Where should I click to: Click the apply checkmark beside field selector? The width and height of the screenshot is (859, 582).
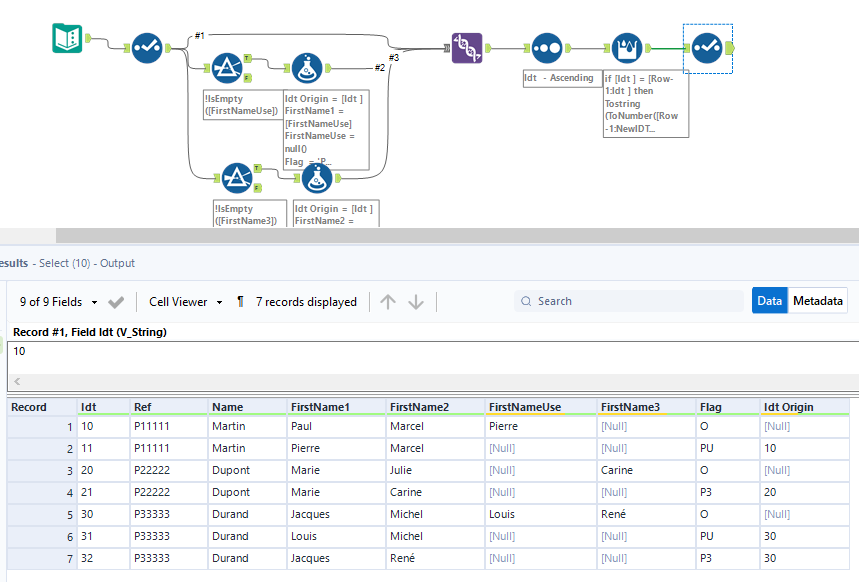(x=114, y=301)
